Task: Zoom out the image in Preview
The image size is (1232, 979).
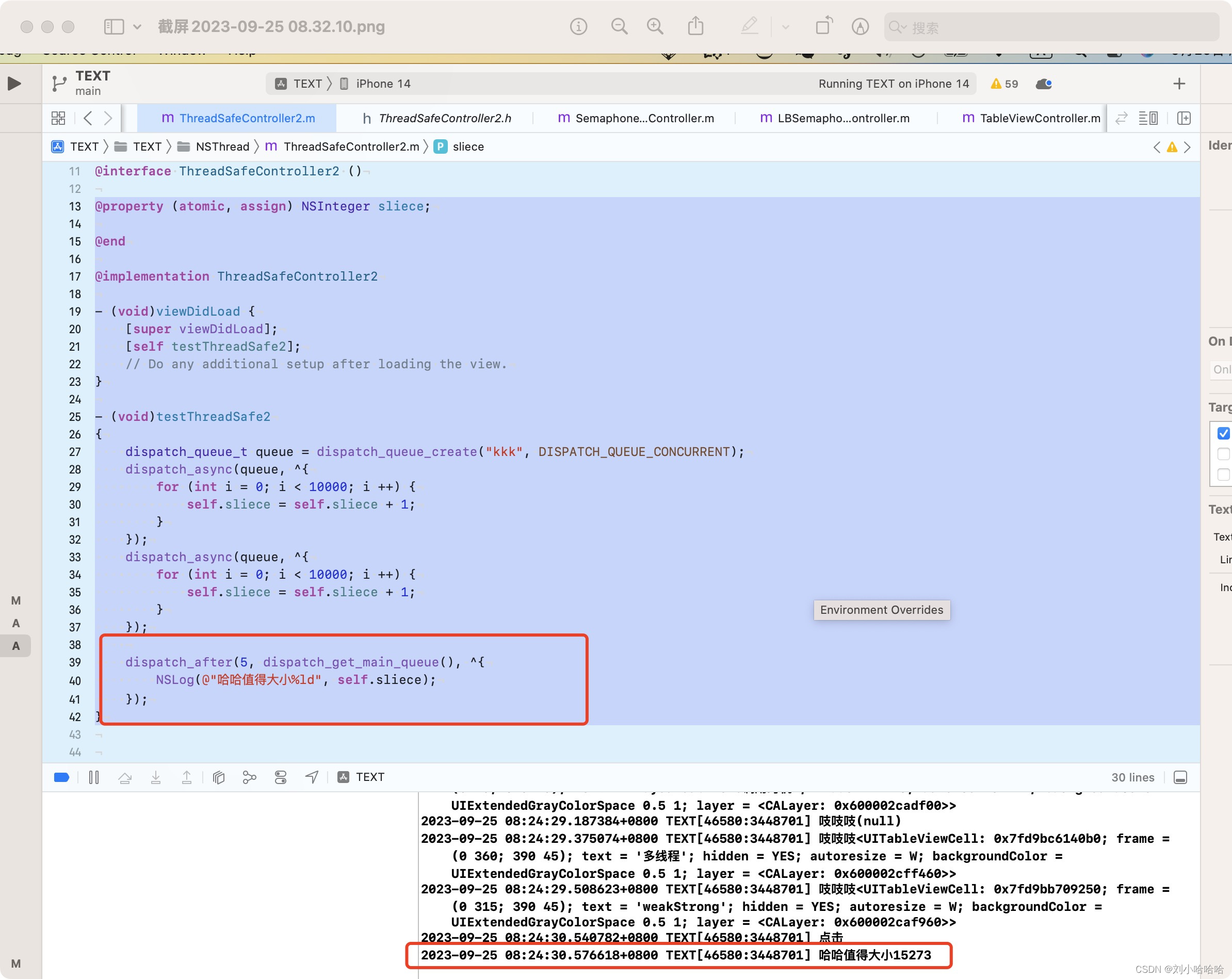Action: pyautogui.click(x=620, y=26)
